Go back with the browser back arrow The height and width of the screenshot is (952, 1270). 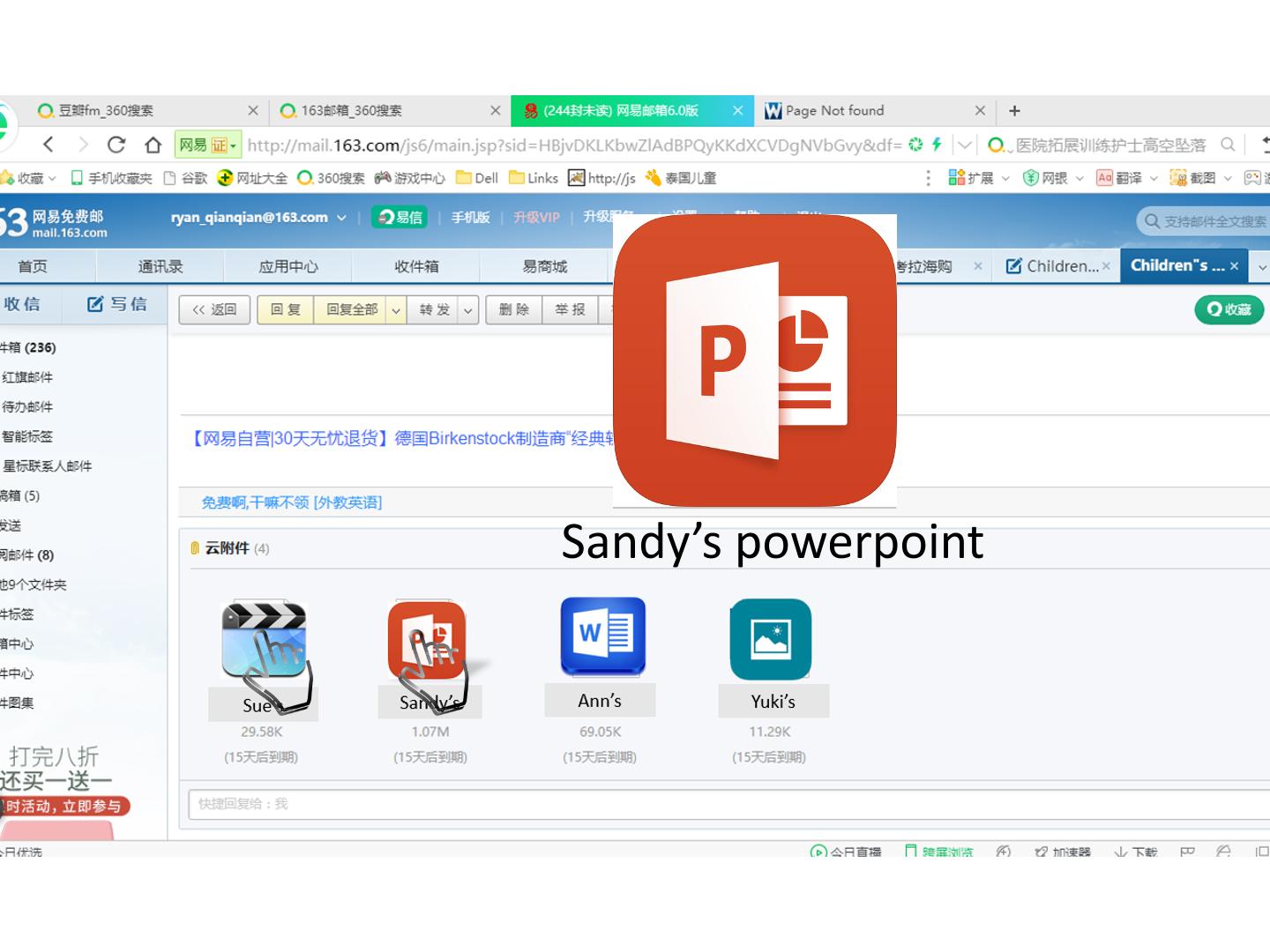49,145
